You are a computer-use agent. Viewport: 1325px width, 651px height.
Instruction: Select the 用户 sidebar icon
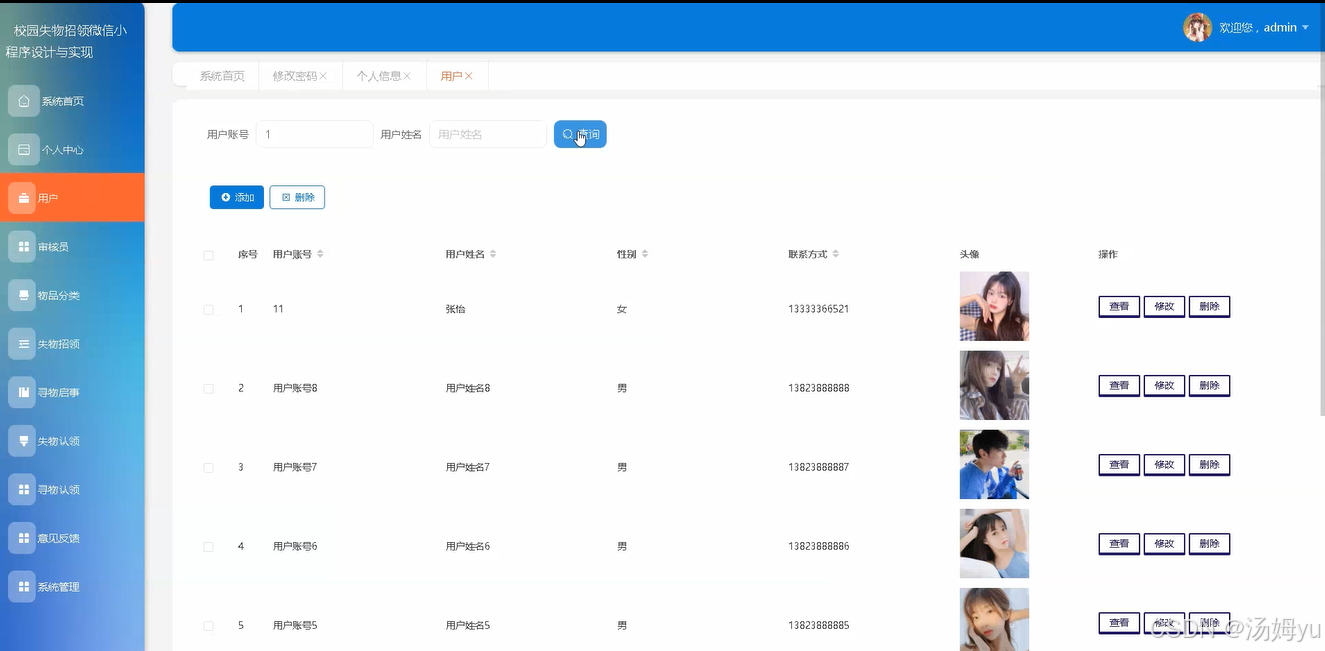(23, 198)
